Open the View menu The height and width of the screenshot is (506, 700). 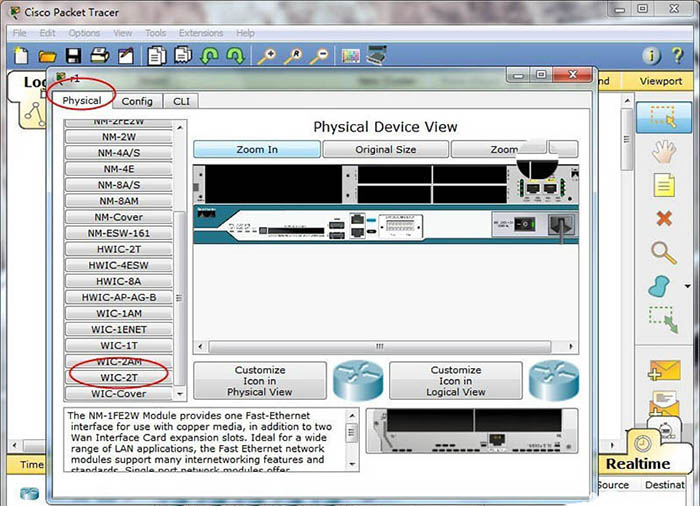click(x=122, y=33)
